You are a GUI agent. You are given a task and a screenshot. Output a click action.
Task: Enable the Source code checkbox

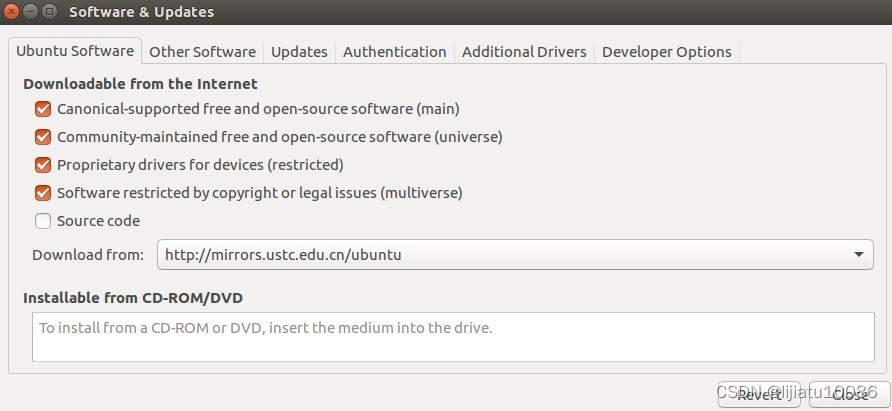43,221
